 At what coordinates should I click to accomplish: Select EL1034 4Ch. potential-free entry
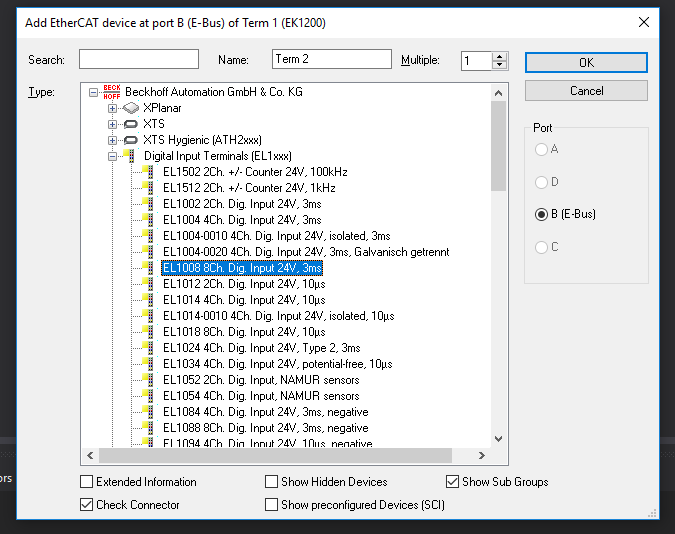pos(277,364)
